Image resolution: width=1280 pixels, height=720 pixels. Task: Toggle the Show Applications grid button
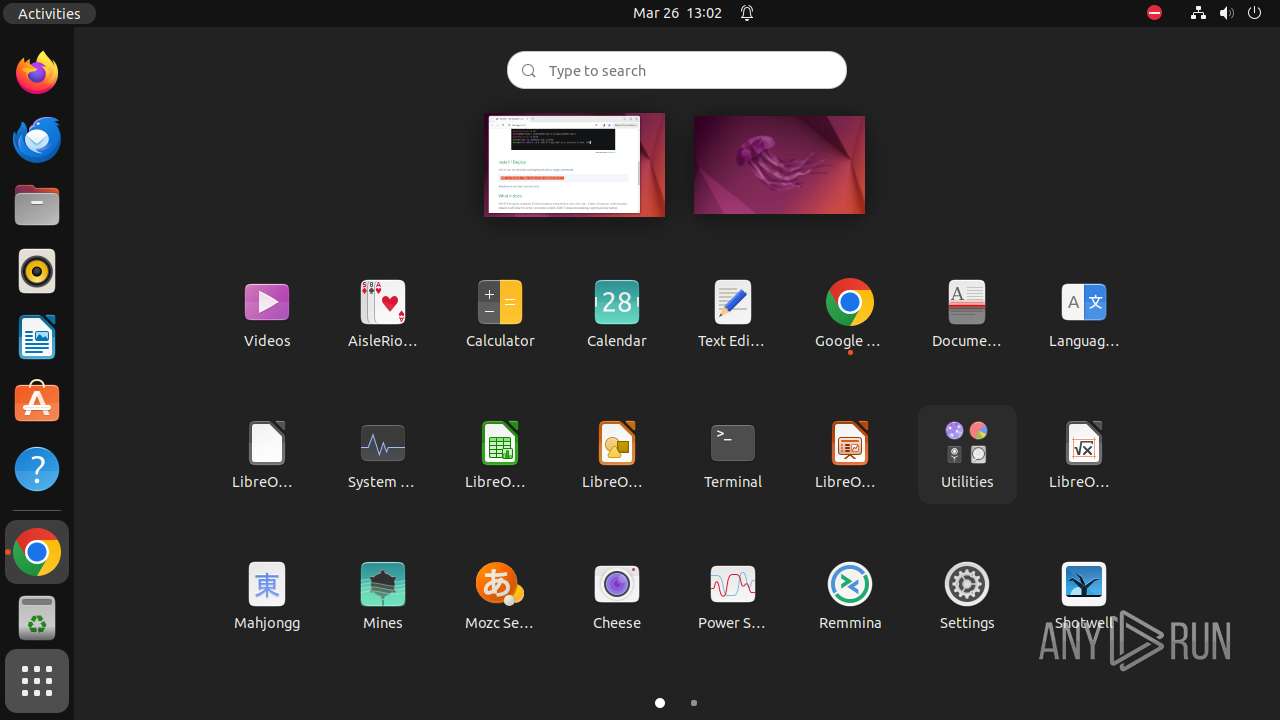click(37, 681)
